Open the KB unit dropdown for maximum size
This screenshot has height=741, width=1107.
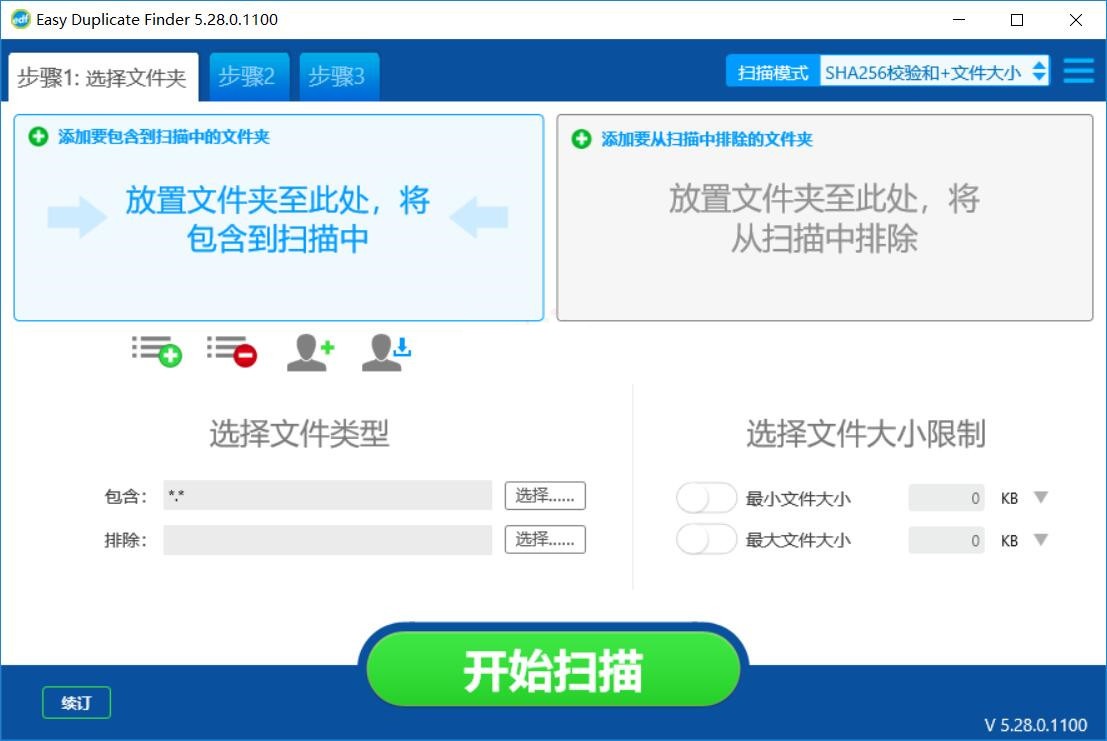pyautogui.click(x=1040, y=540)
